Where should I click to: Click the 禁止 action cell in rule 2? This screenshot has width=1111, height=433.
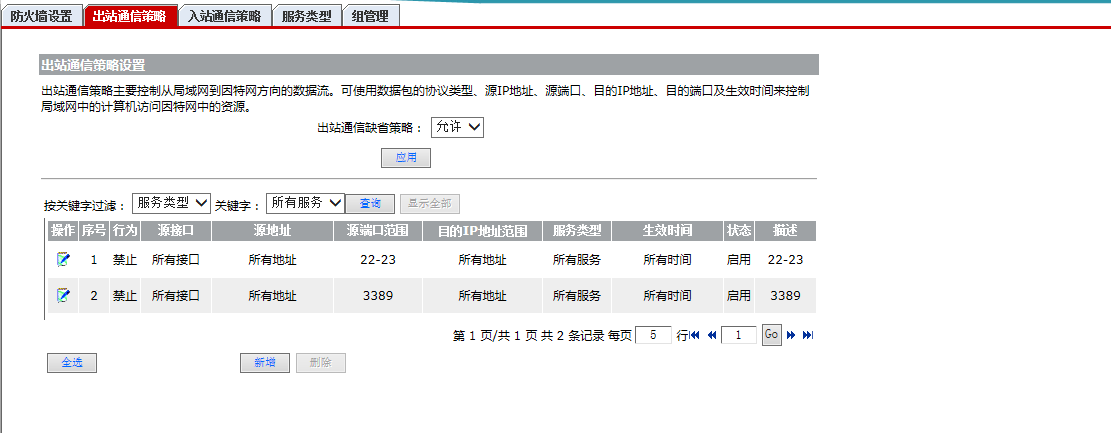click(125, 296)
